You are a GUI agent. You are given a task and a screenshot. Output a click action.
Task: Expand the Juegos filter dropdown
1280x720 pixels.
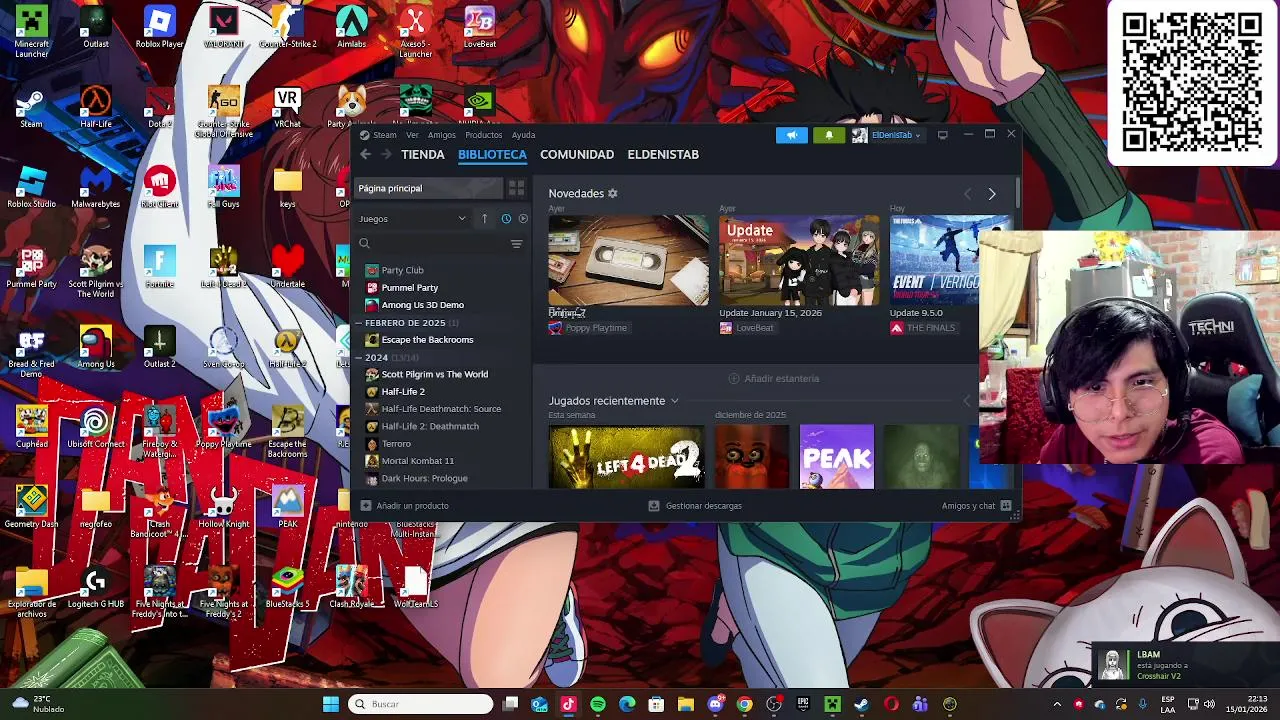coord(412,219)
